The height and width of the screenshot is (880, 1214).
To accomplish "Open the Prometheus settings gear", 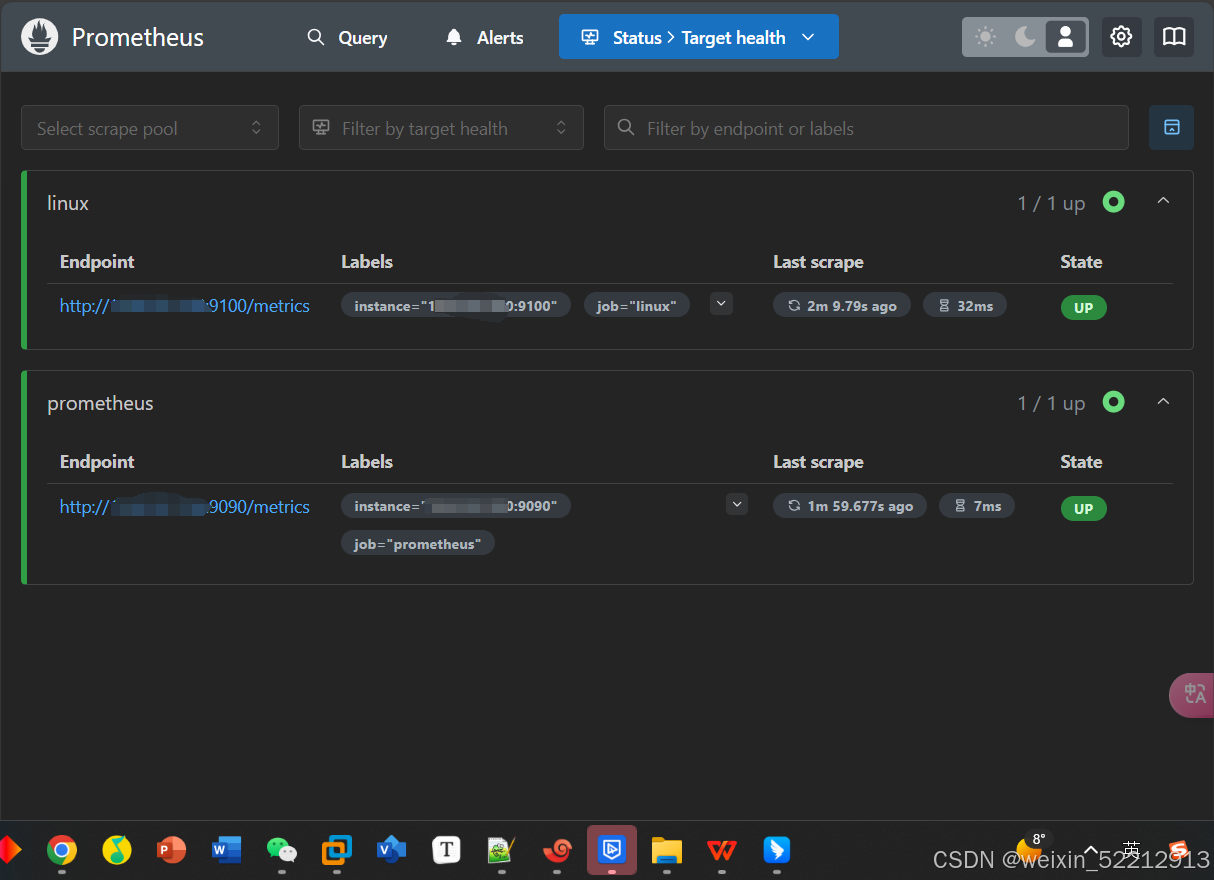I will (x=1121, y=36).
